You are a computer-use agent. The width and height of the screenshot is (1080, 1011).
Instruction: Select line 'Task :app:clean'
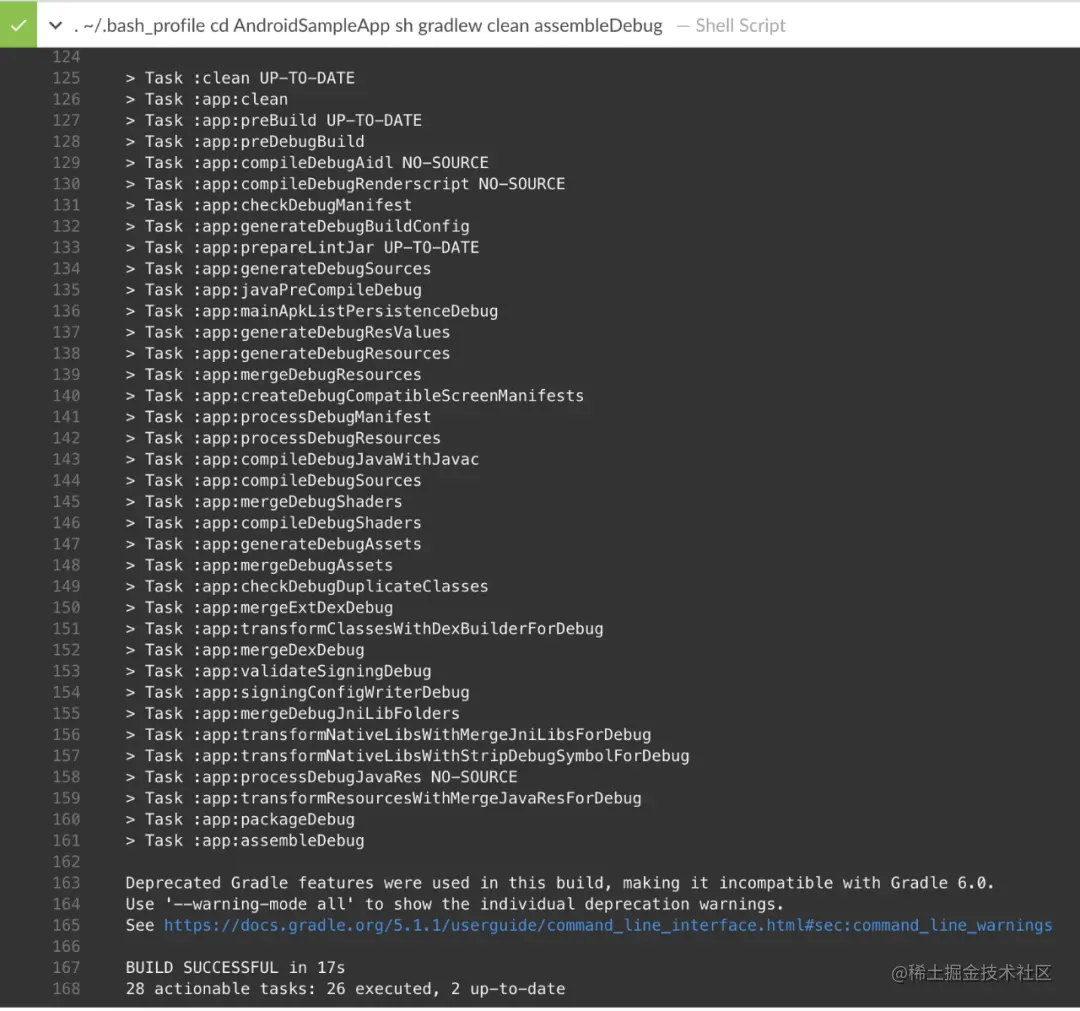[207, 99]
